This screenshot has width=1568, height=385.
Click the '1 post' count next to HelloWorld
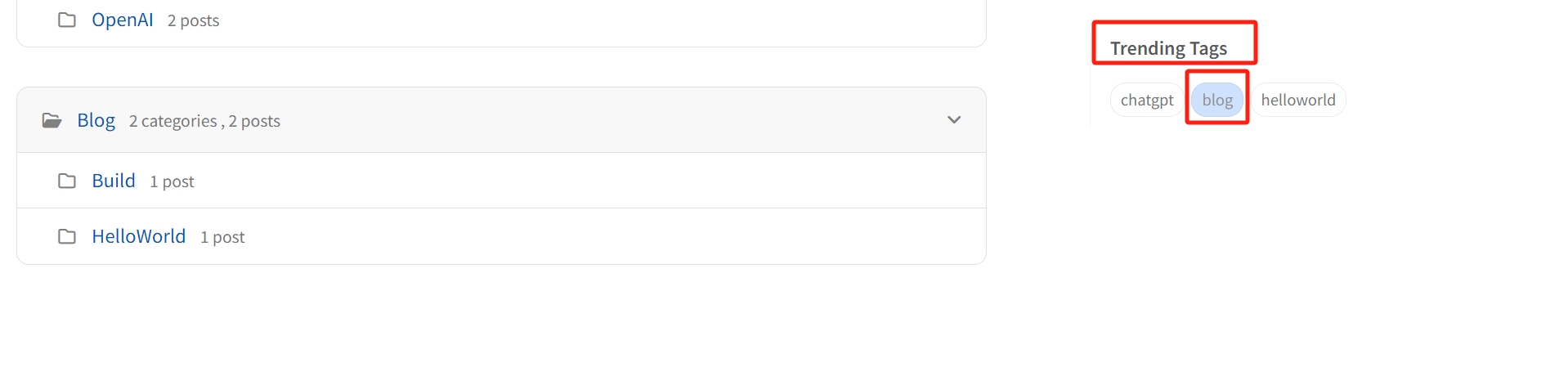pos(222,237)
